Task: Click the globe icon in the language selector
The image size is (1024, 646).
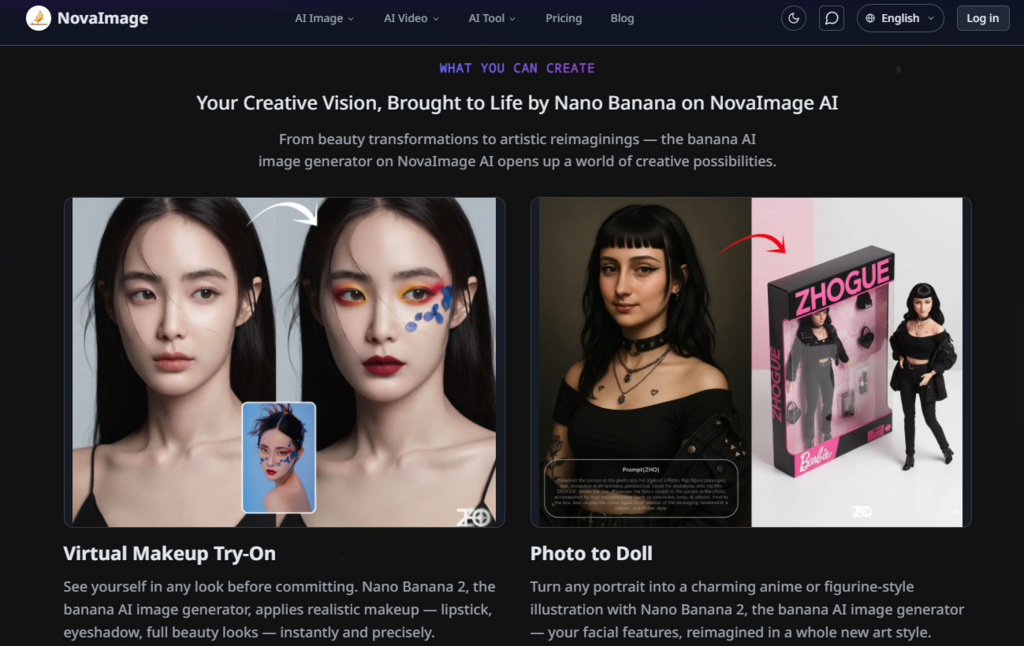Action: [870, 18]
